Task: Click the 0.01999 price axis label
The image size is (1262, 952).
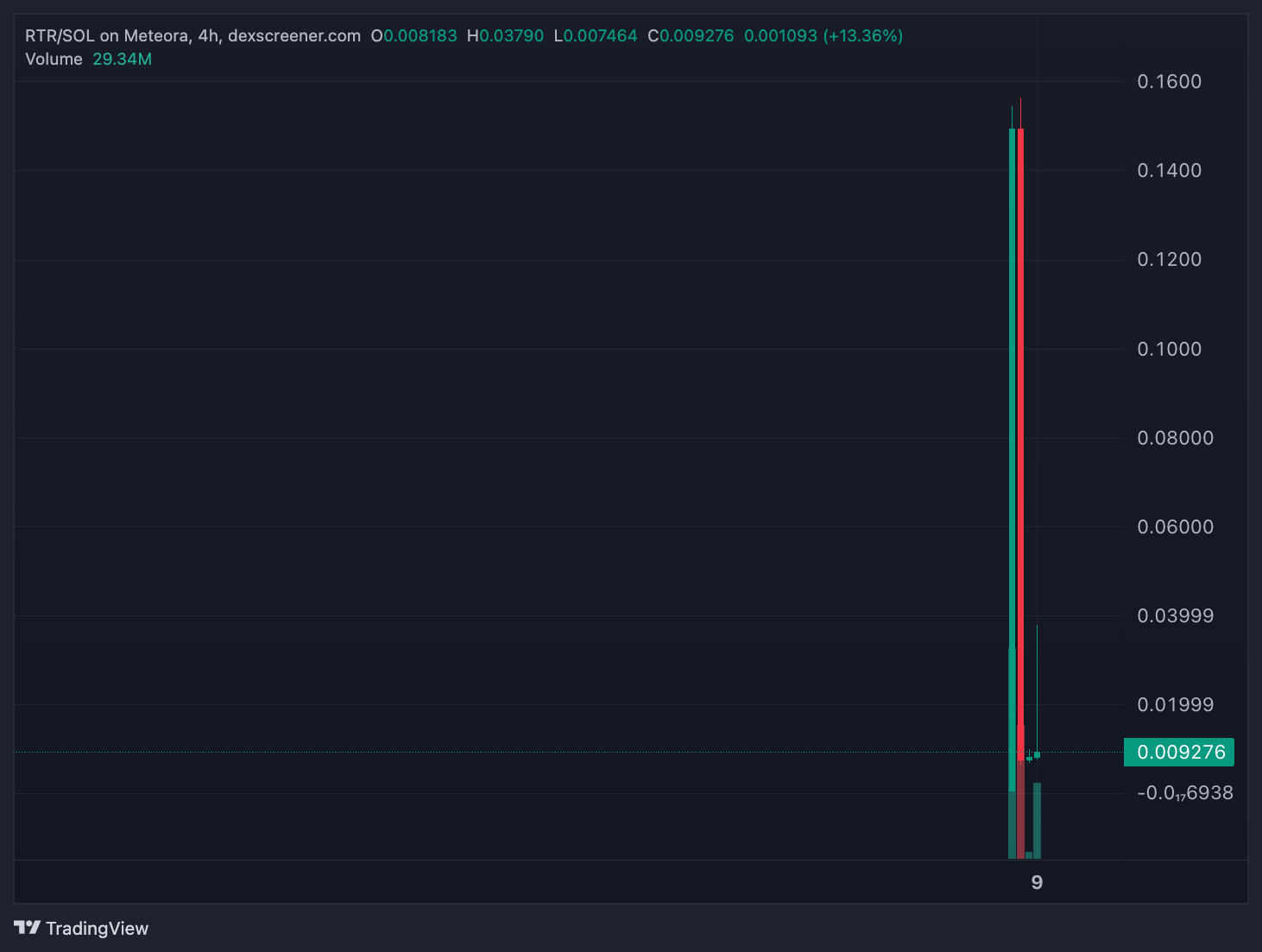Action: 1175,704
